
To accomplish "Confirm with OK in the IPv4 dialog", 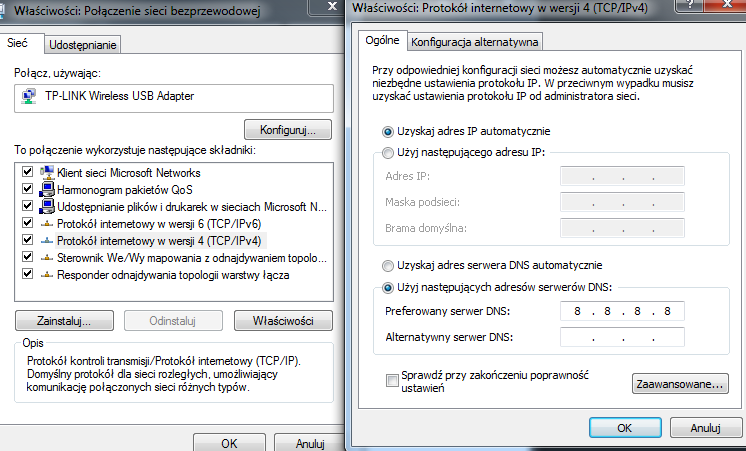I will coord(625,428).
